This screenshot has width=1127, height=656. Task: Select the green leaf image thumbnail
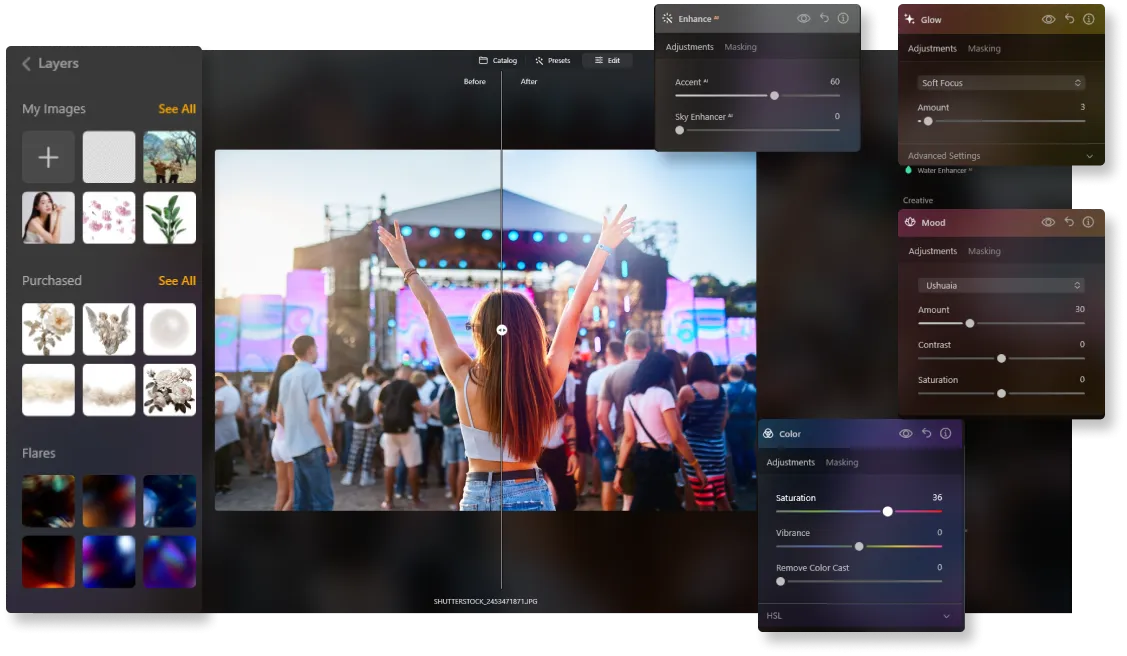pos(169,218)
